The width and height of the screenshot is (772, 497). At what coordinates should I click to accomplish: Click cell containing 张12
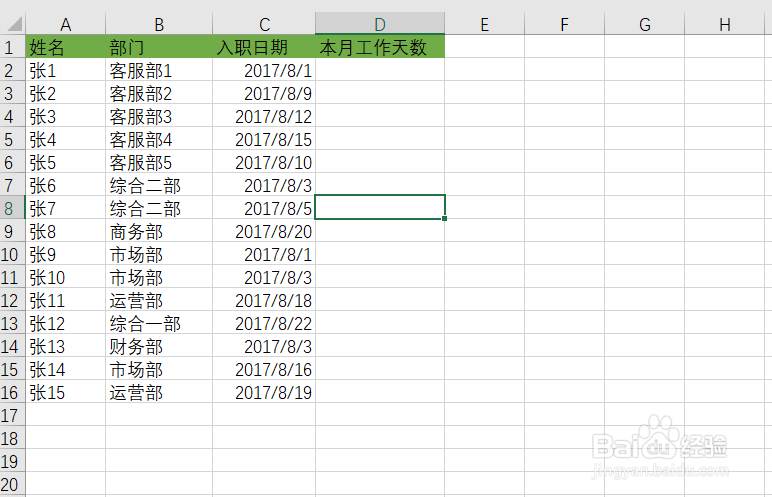pos(65,323)
